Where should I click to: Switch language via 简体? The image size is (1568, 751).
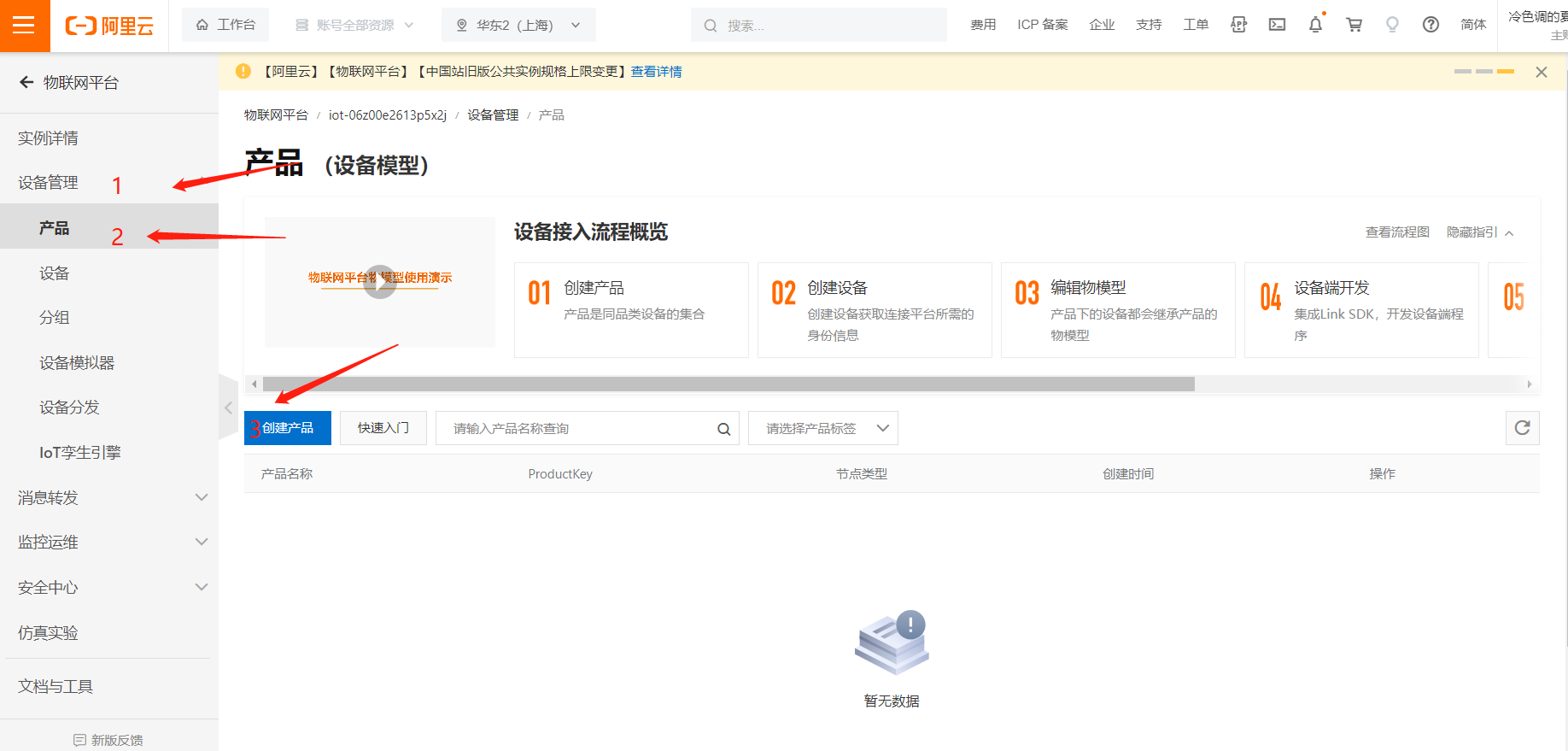[x=1473, y=25]
